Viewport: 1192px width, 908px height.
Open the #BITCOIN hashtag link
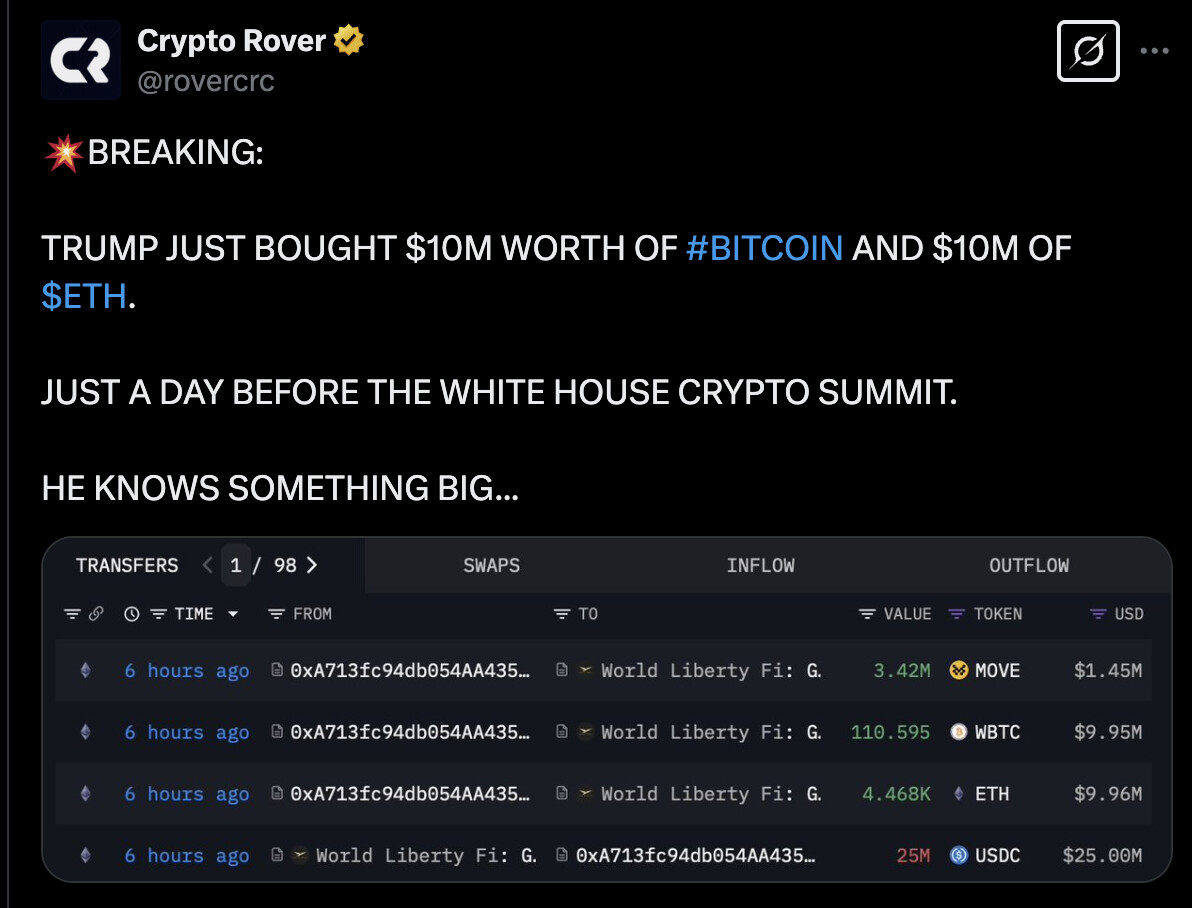coord(765,247)
